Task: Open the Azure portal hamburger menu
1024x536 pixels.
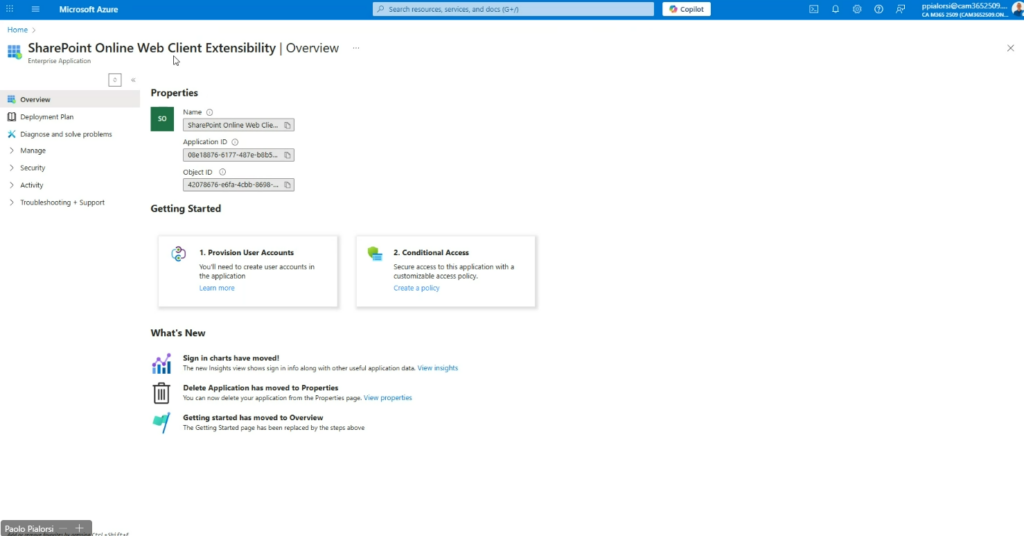Action: pos(35,9)
